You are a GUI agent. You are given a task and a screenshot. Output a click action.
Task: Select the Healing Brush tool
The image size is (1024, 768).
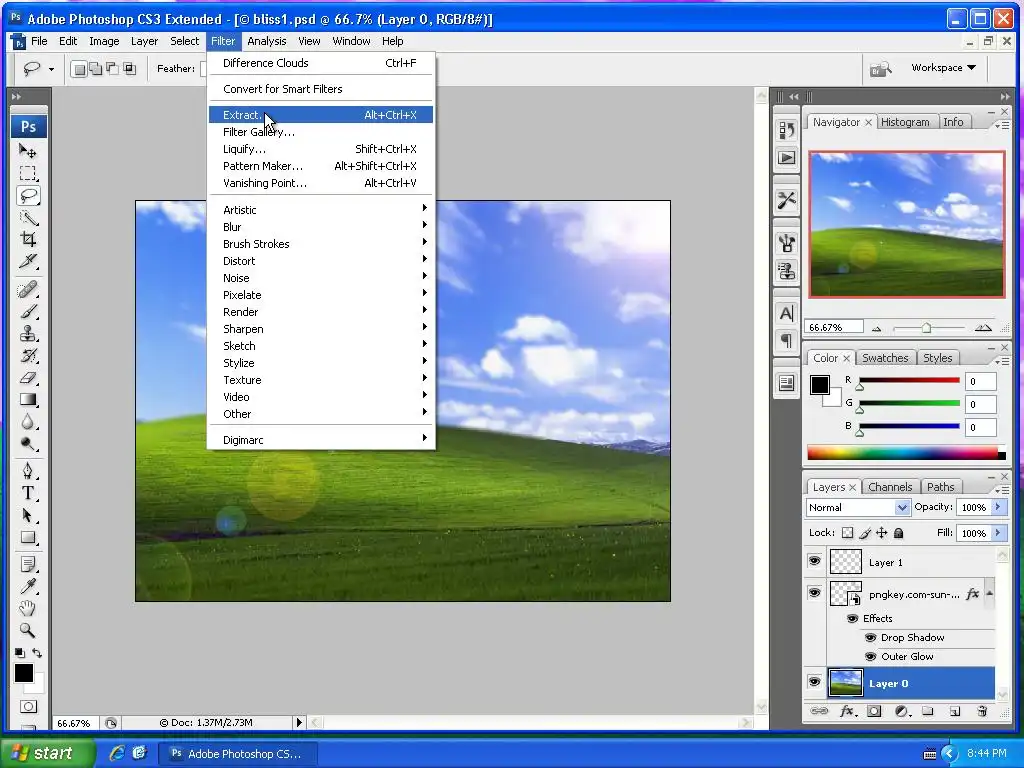point(27,289)
